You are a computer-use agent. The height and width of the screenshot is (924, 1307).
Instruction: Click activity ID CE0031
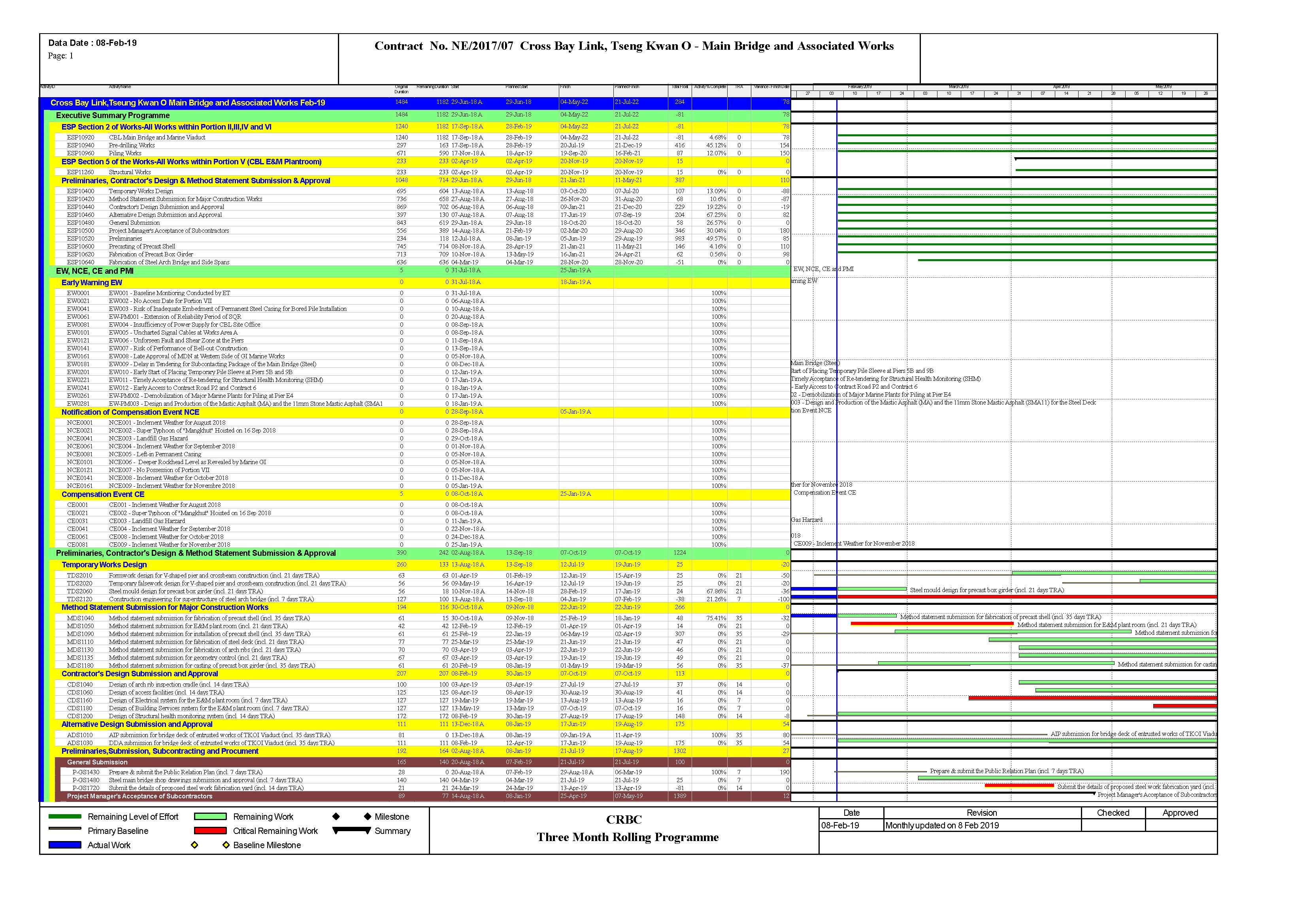(x=77, y=521)
